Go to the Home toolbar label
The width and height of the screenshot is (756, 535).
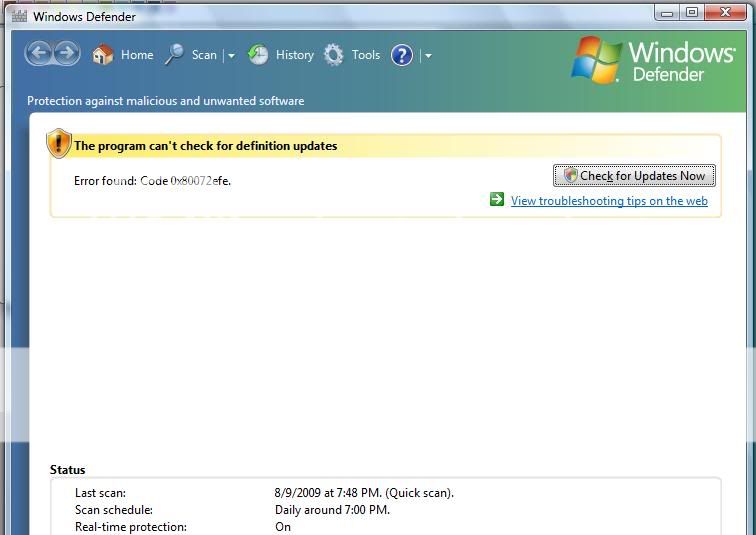pyautogui.click(x=137, y=55)
